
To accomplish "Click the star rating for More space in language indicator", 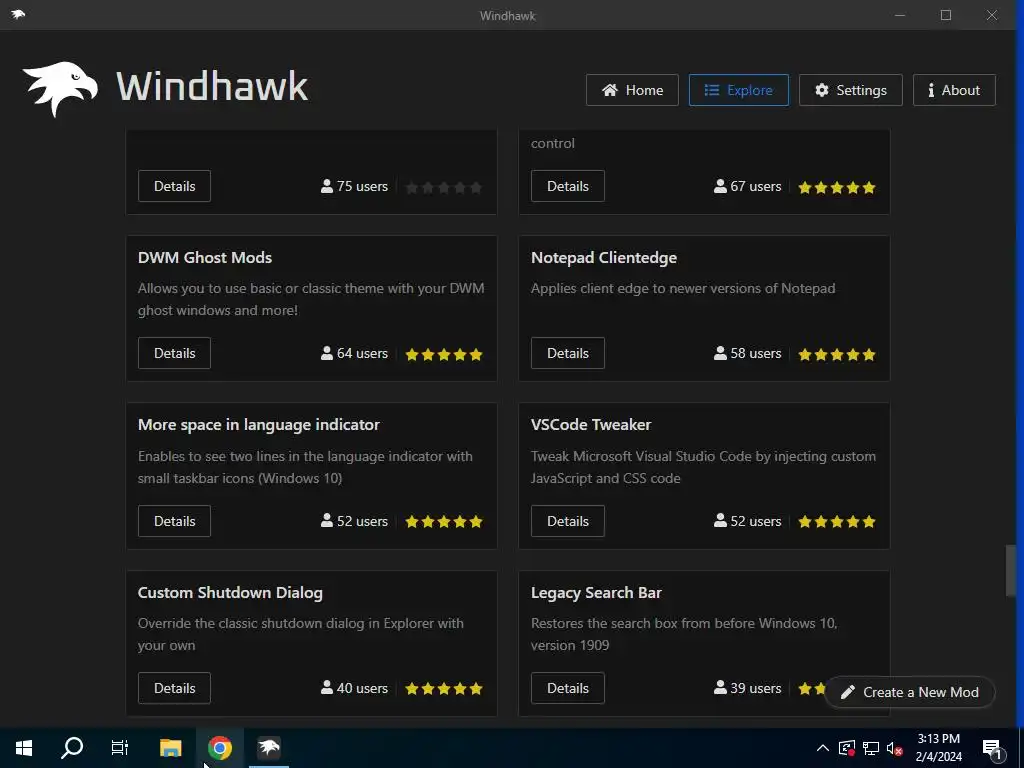I will 443,522.
